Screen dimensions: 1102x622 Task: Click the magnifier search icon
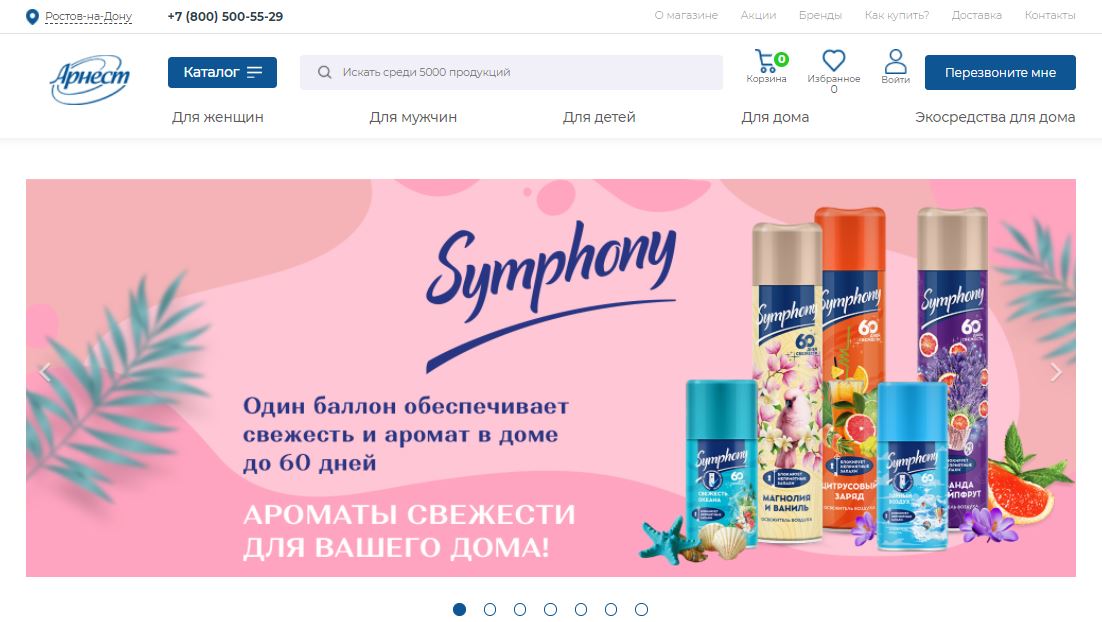pyautogui.click(x=324, y=72)
